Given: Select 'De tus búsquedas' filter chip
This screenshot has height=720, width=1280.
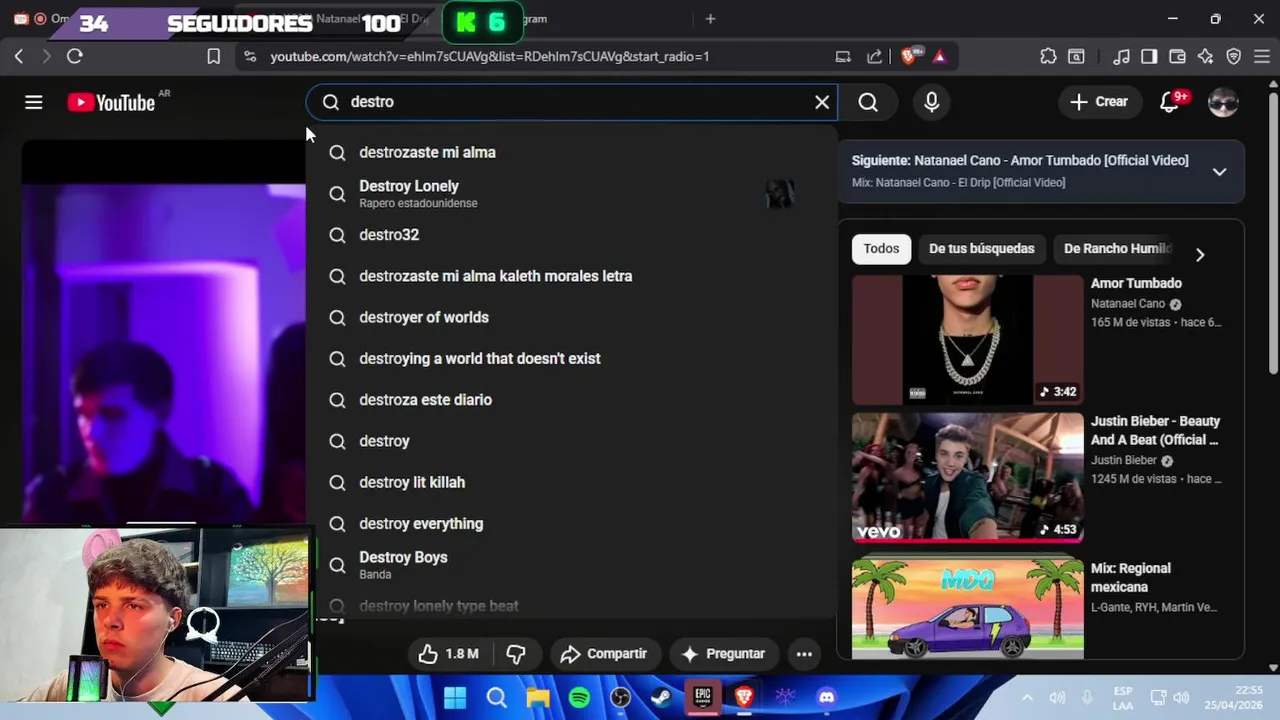Looking at the screenshot, I should (x=981, y=248).
